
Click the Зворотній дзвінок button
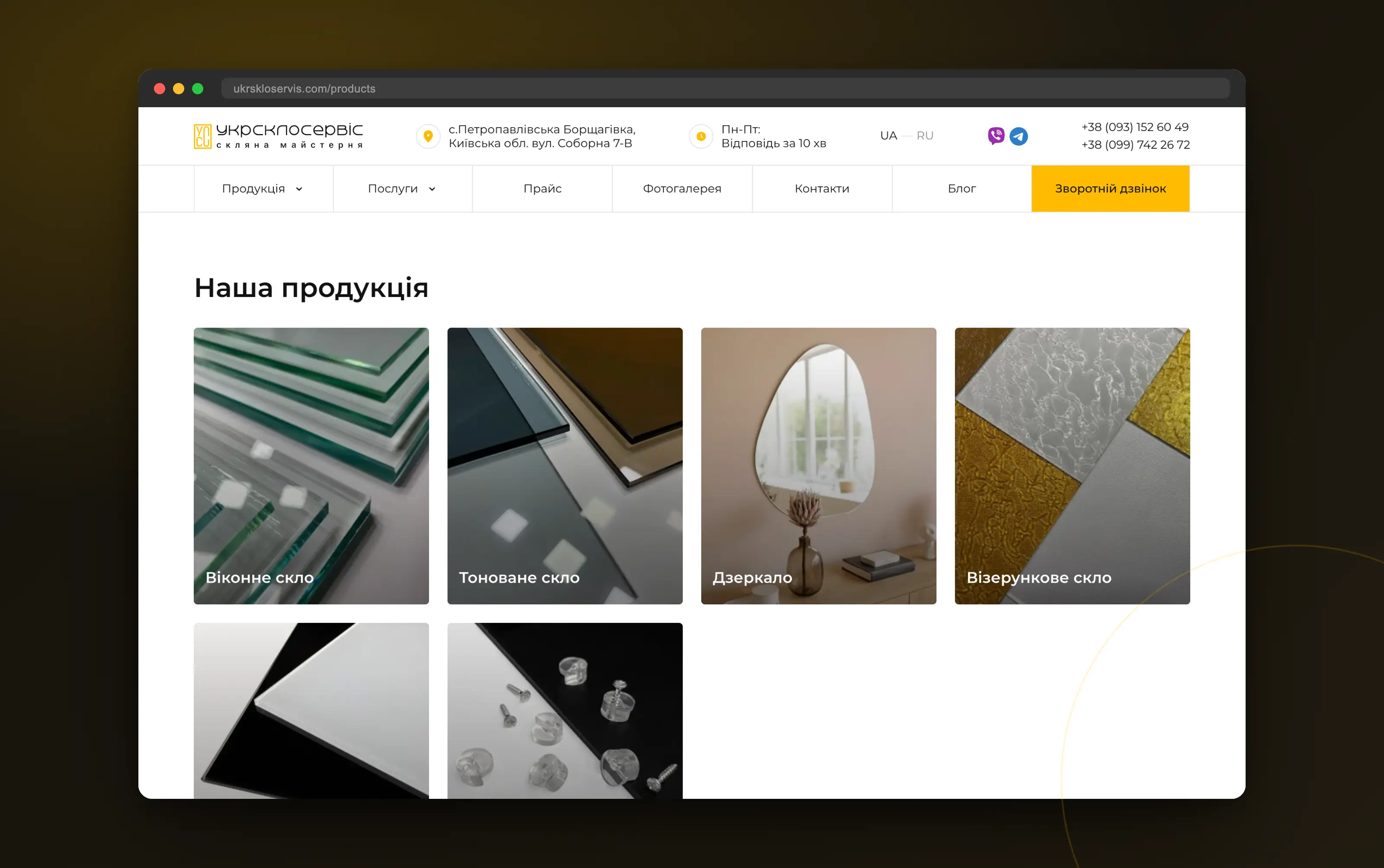pyautogui.click(x=1111, y=189)
